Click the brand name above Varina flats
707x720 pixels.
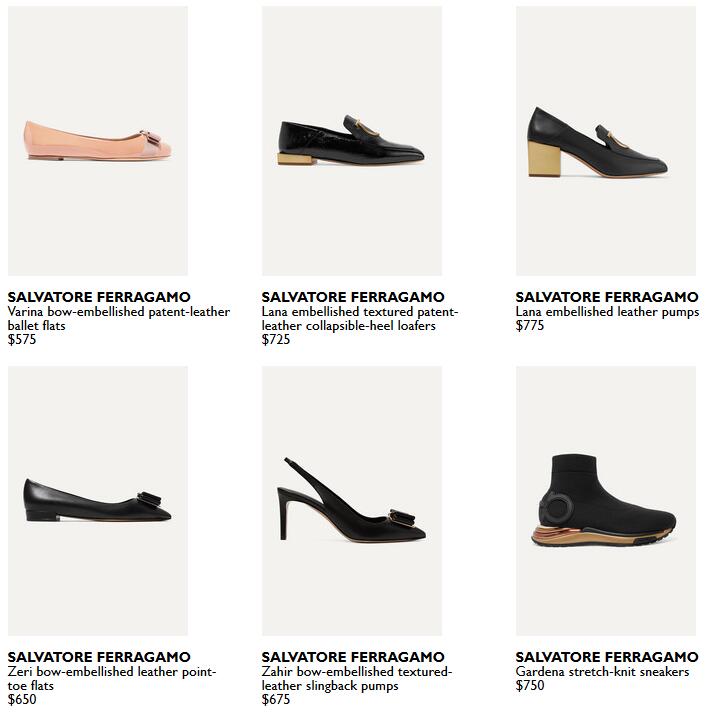tap(99, 297)
